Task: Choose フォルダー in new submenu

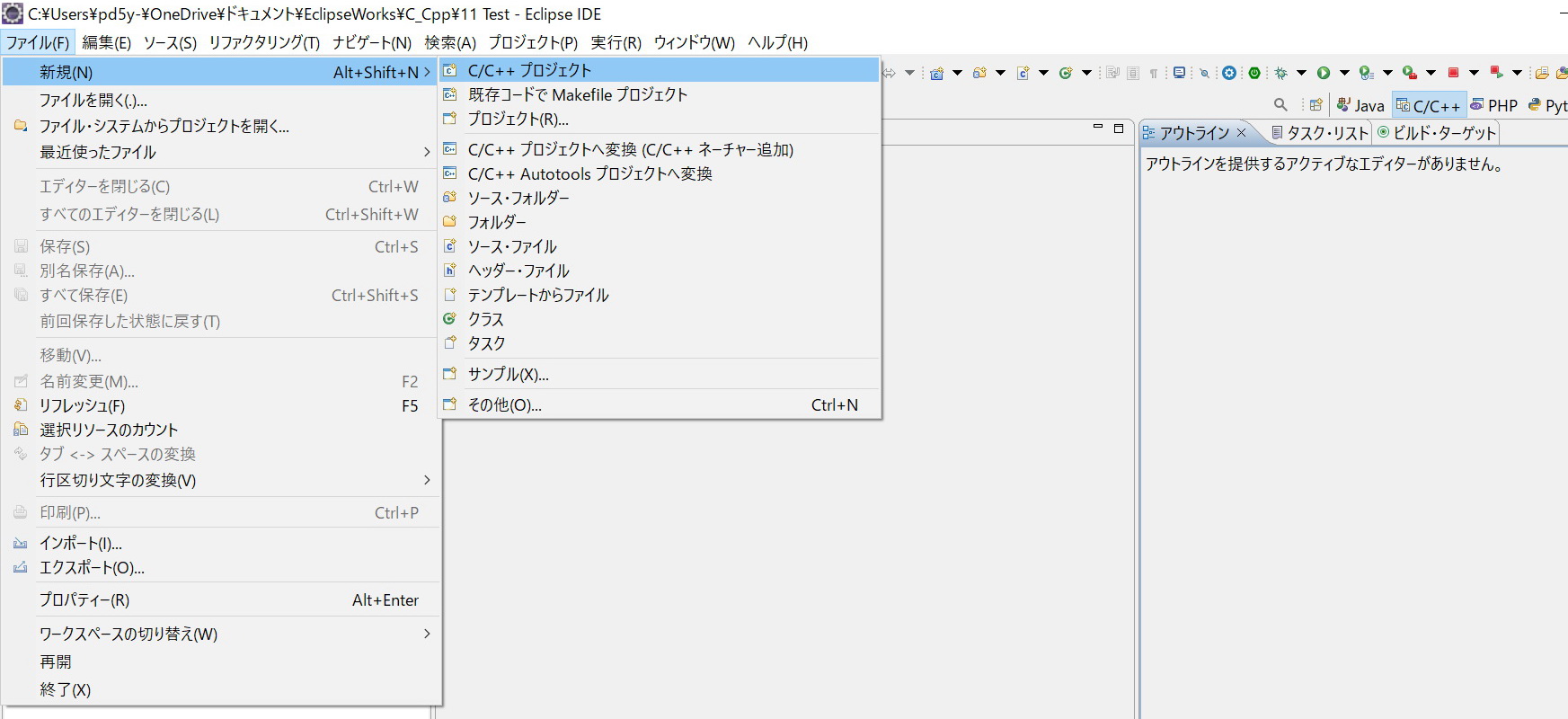Action: coord(659,222)
